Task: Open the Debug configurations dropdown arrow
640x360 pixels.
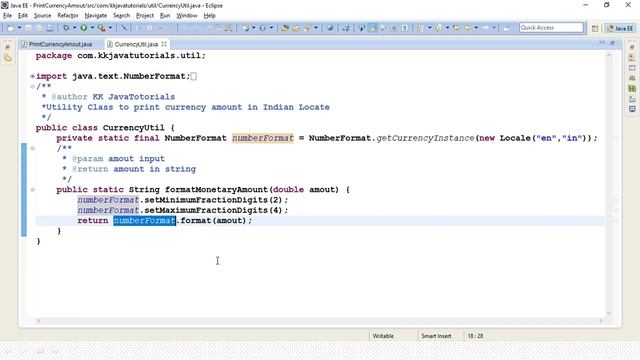Action: (74, 28)
